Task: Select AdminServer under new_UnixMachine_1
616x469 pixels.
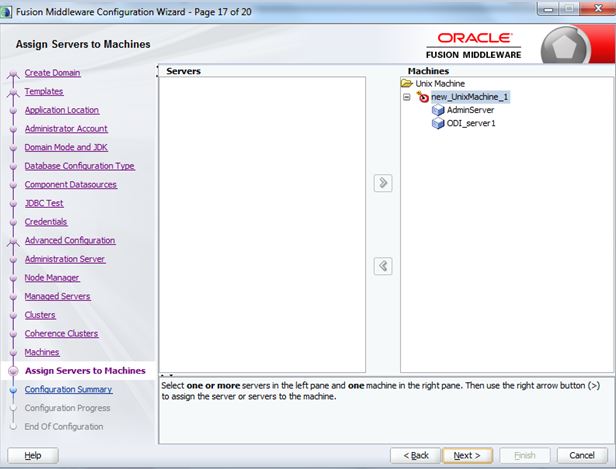Action: 470,110
